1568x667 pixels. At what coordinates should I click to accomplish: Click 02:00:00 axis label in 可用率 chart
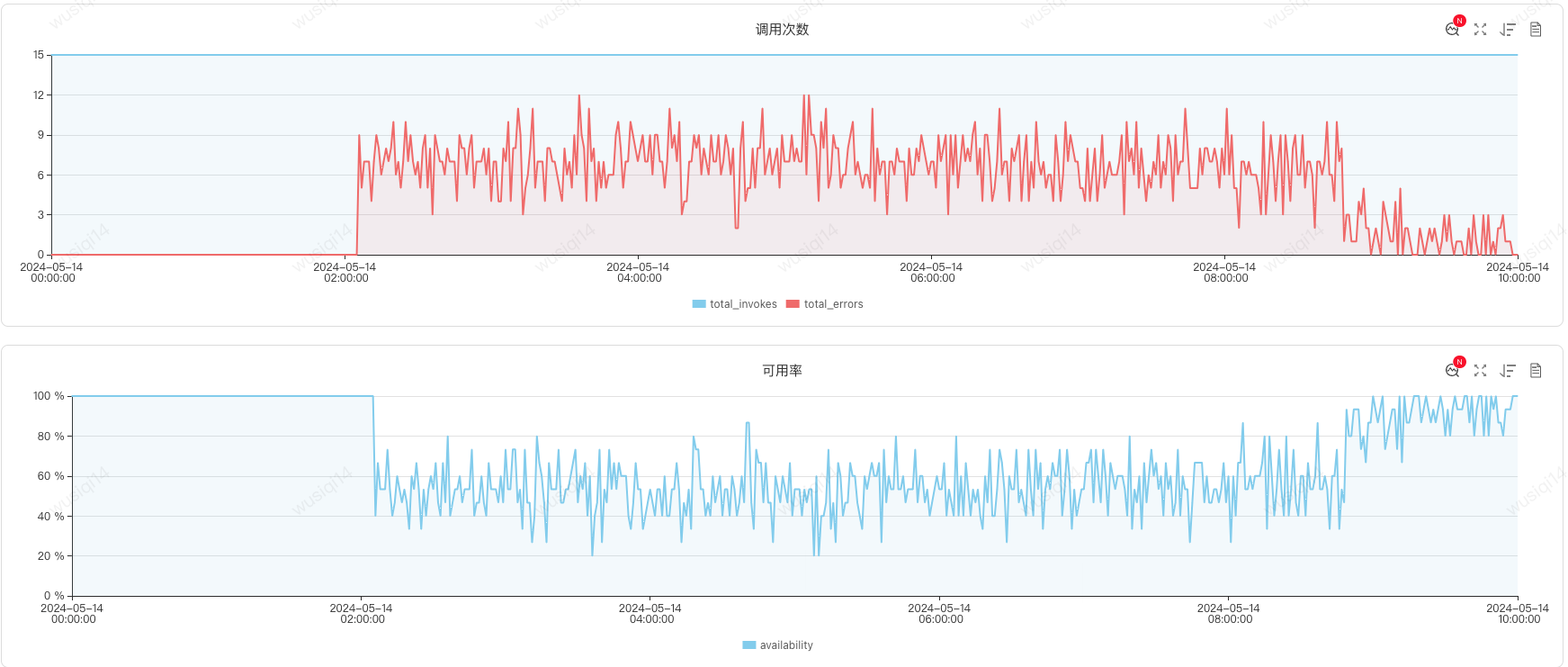(362, 619)
